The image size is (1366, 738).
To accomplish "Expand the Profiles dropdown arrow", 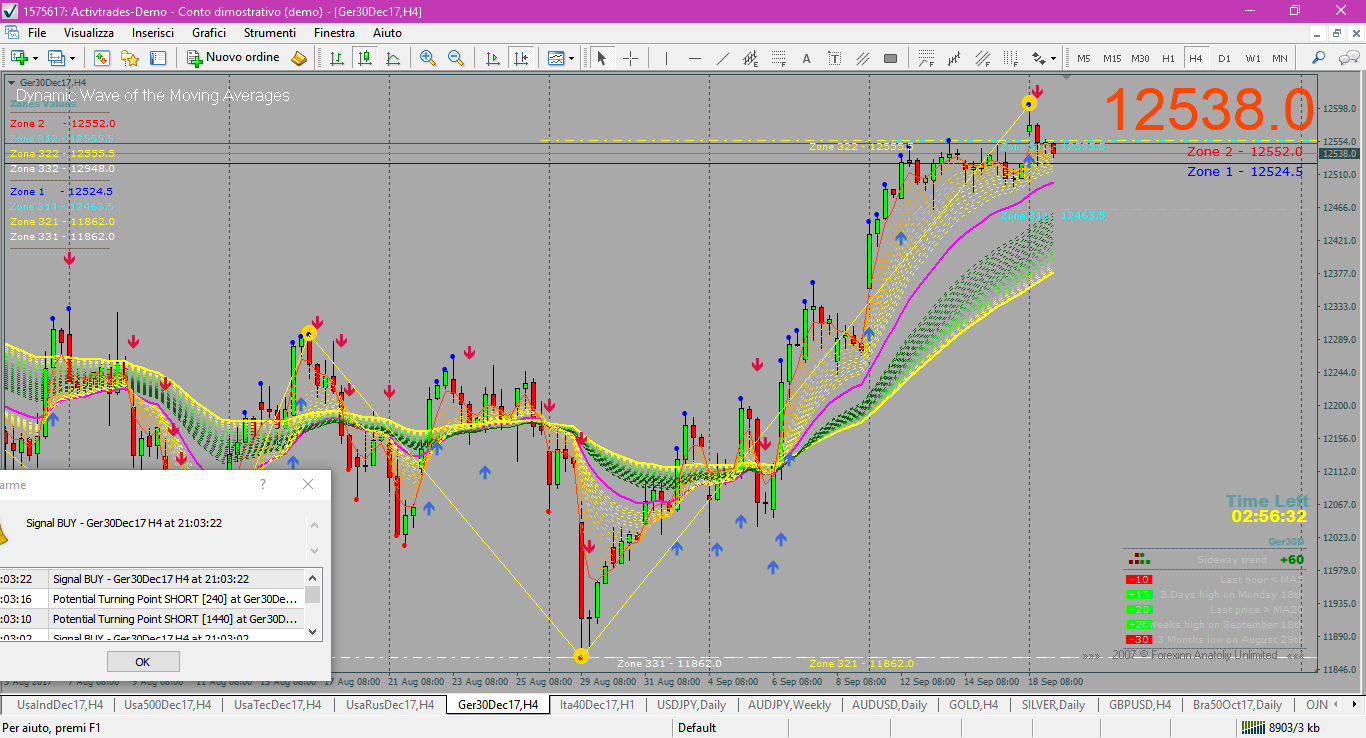I will (72, 58).
